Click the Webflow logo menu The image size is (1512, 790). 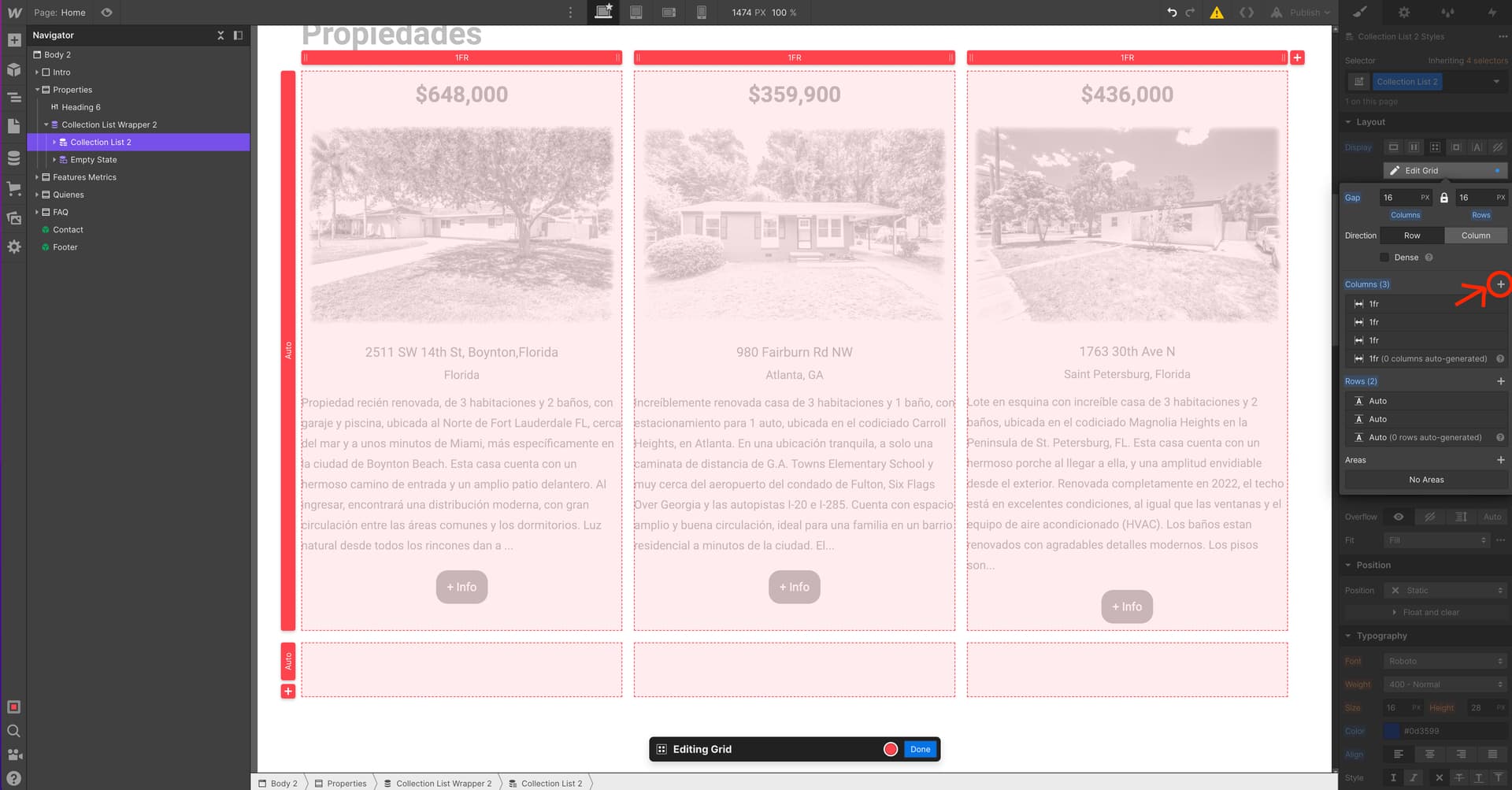coord(14,13)
